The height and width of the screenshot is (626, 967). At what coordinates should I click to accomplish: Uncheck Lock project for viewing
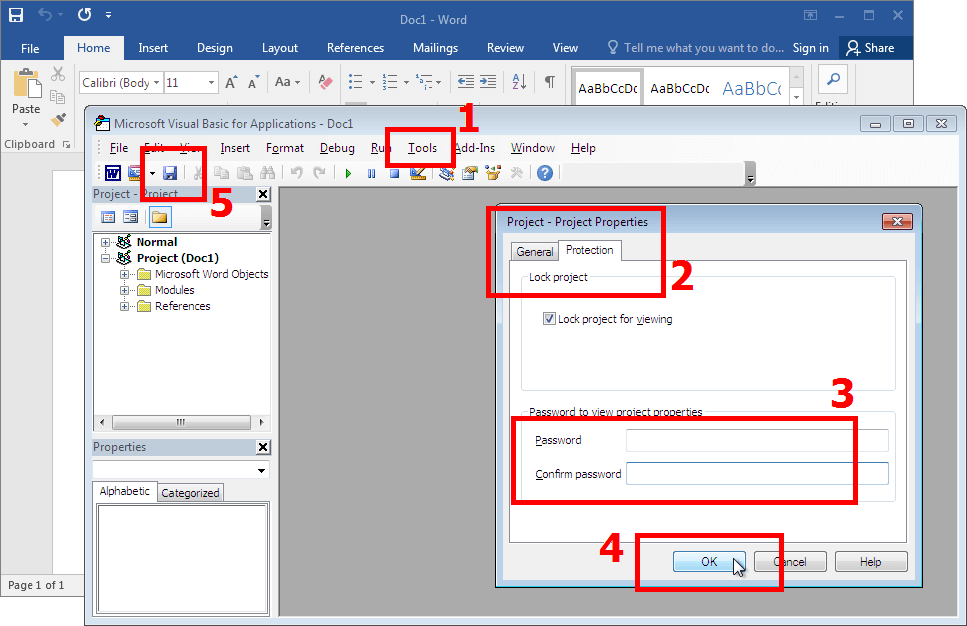(549, 319)
